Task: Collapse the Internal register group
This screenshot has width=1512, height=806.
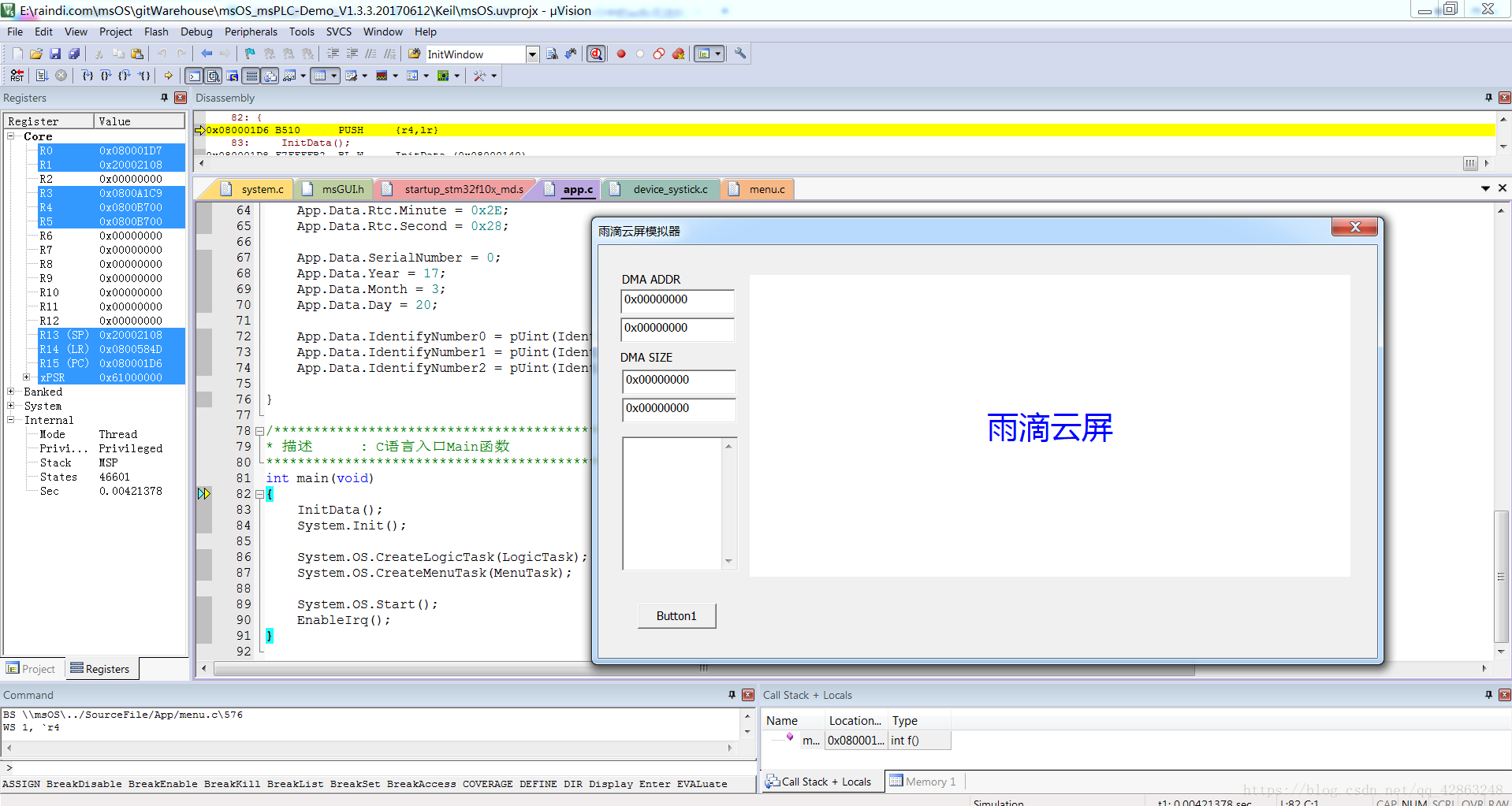Action: (11, 419)
